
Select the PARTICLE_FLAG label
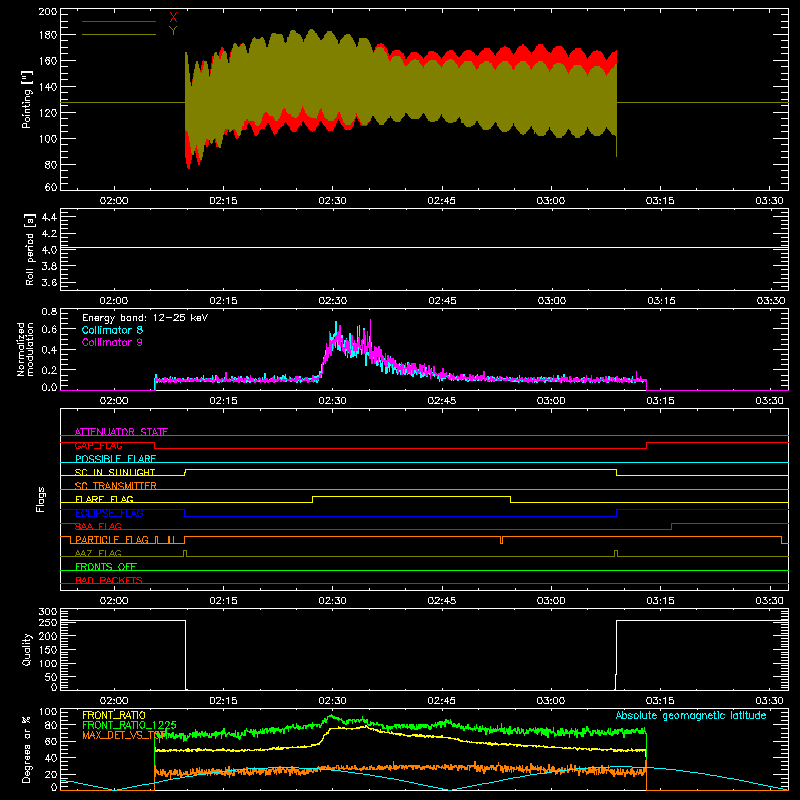112,539
